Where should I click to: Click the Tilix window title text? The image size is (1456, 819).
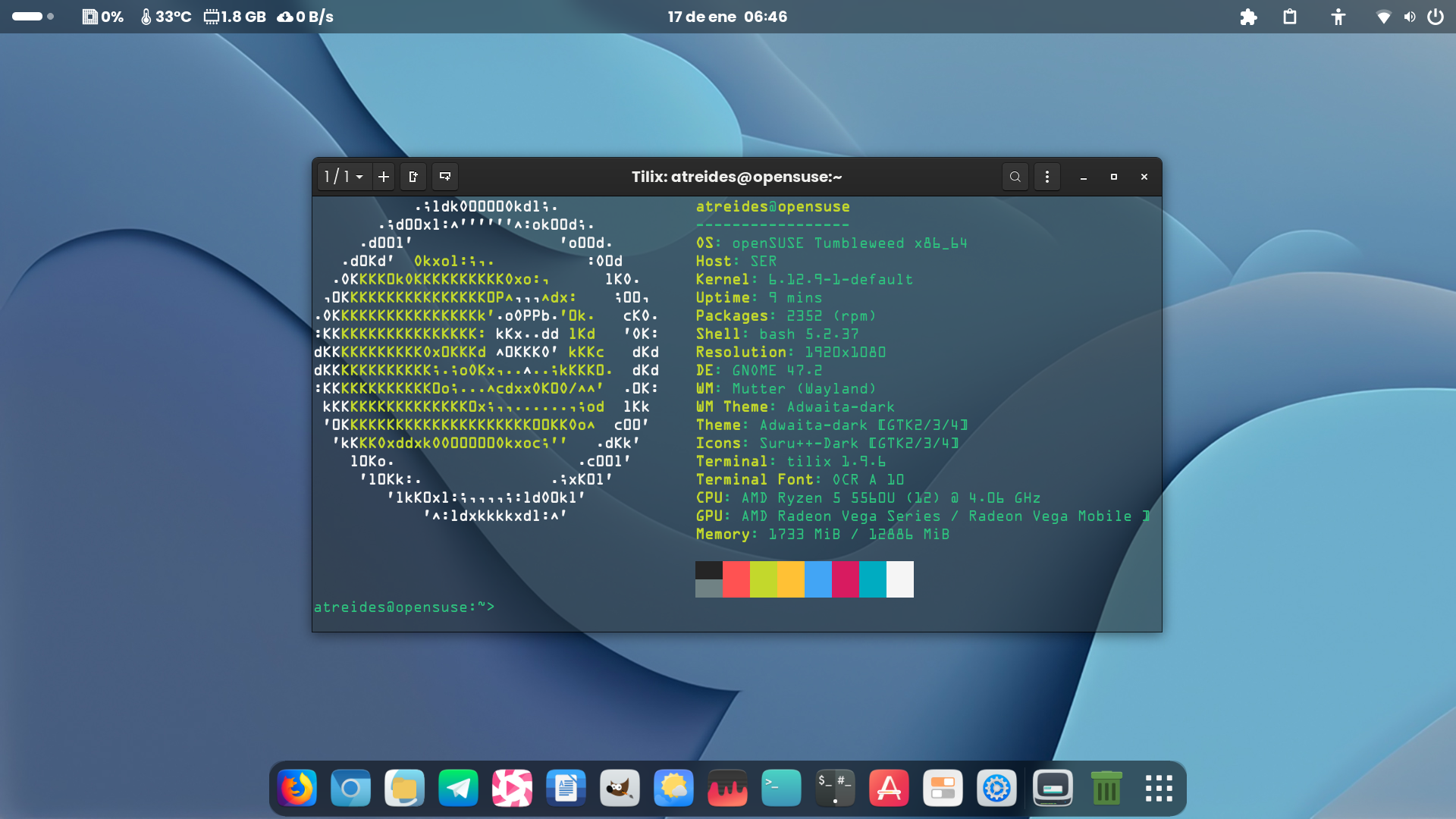736,177
